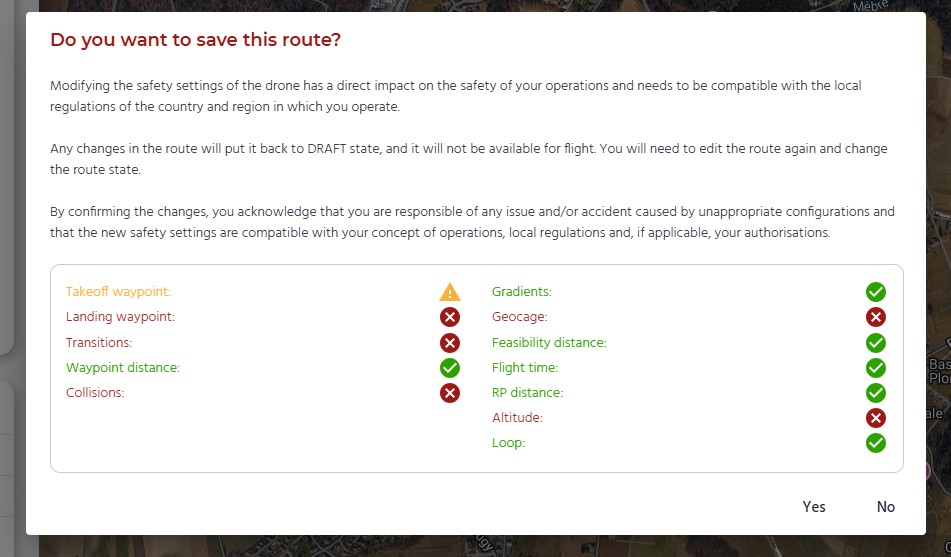Click the Collisions check label
The height and width of the screenshot is (557, 951).
click(x=95, y=393)
